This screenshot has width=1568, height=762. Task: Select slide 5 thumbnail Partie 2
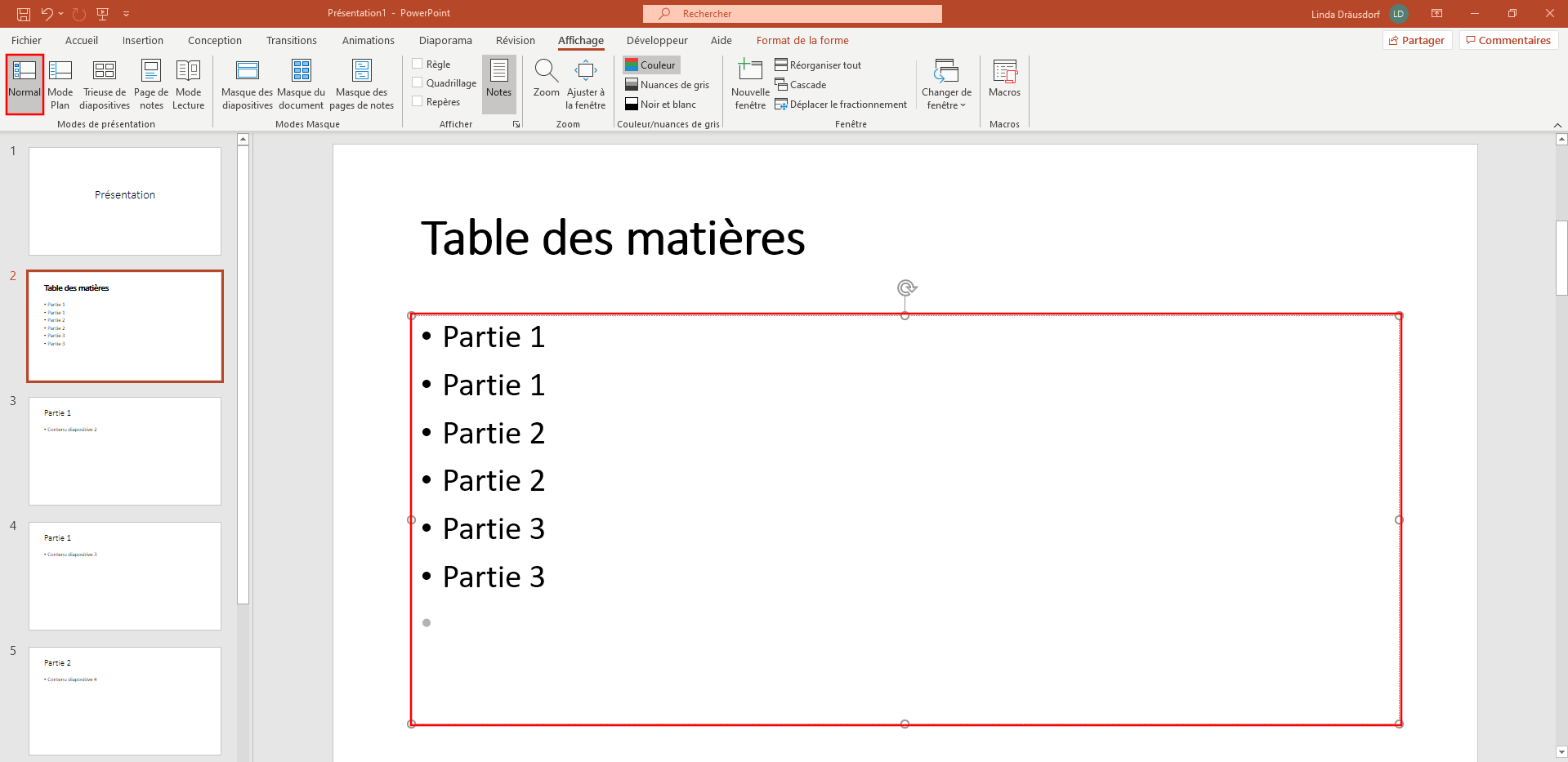point(125,701)
